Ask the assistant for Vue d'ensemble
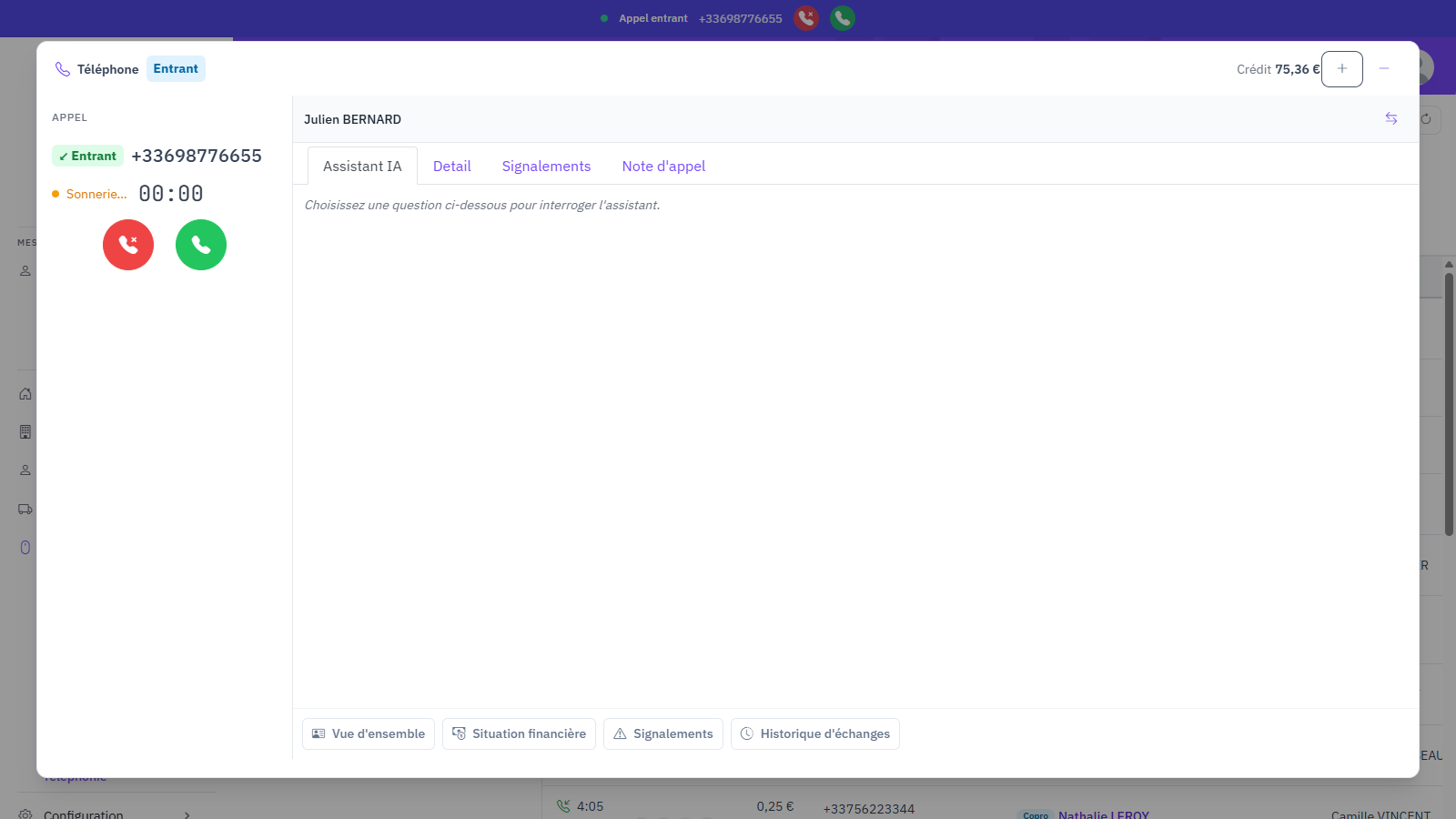This screenshot has height=819, width=1456. pos(369,733)
